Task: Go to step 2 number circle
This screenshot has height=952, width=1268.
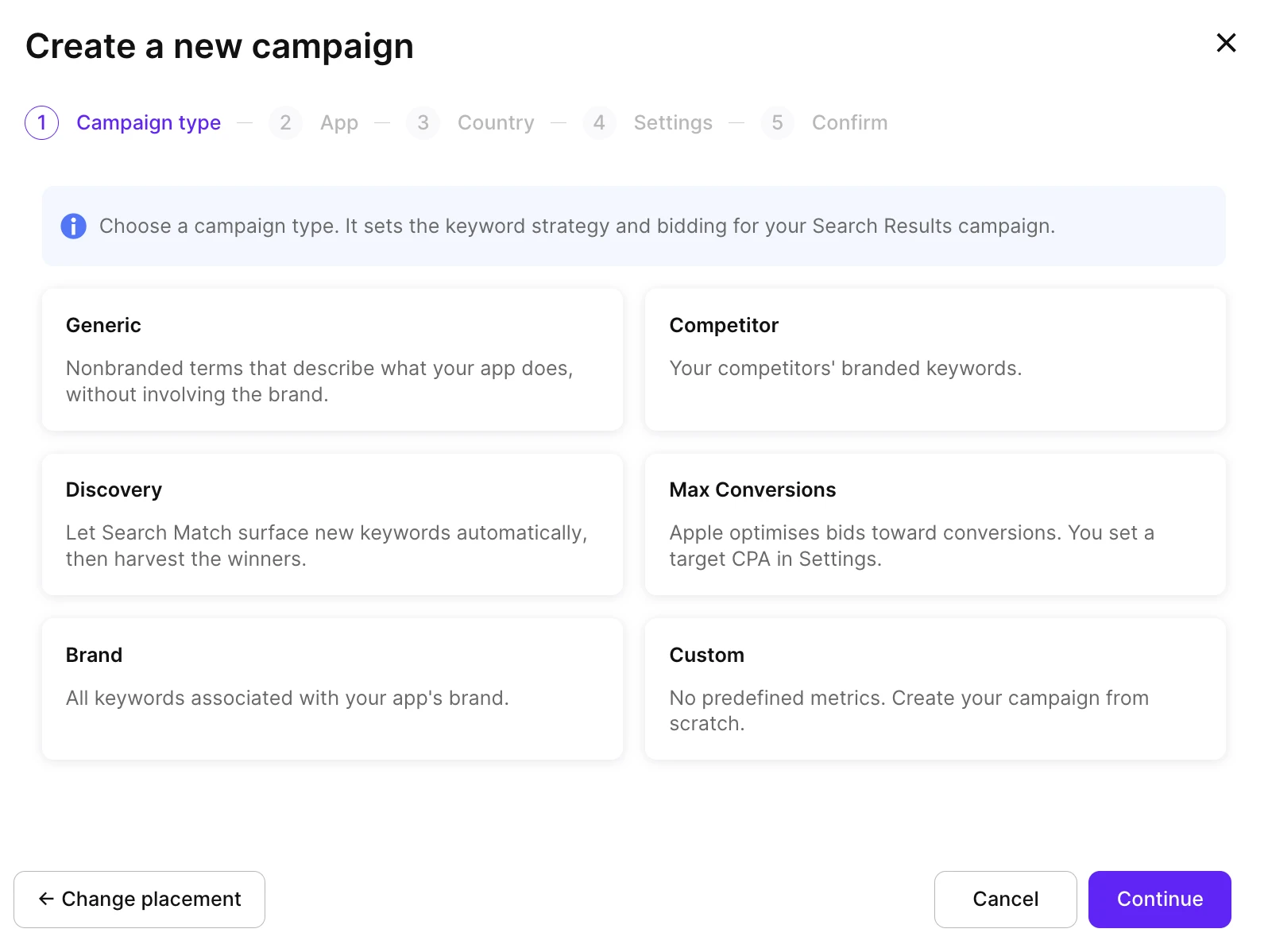Action: pos(285,122)
